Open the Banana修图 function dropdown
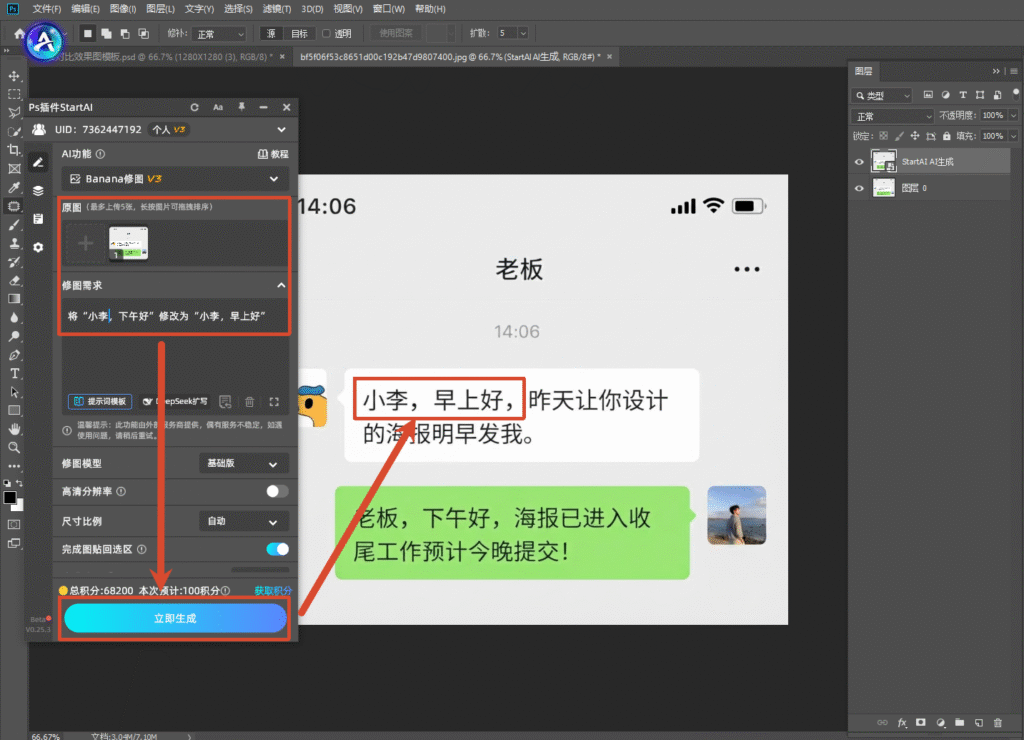This screenshot has height=740, width=1024. (174, 179)
